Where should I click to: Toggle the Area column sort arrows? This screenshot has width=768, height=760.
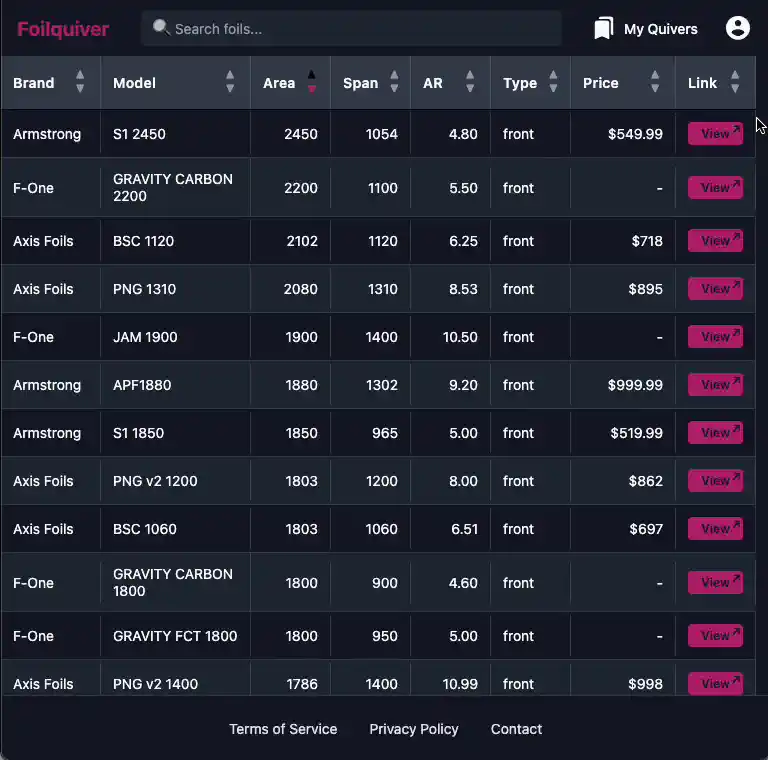pyautogui.click(x=311, y=83)
